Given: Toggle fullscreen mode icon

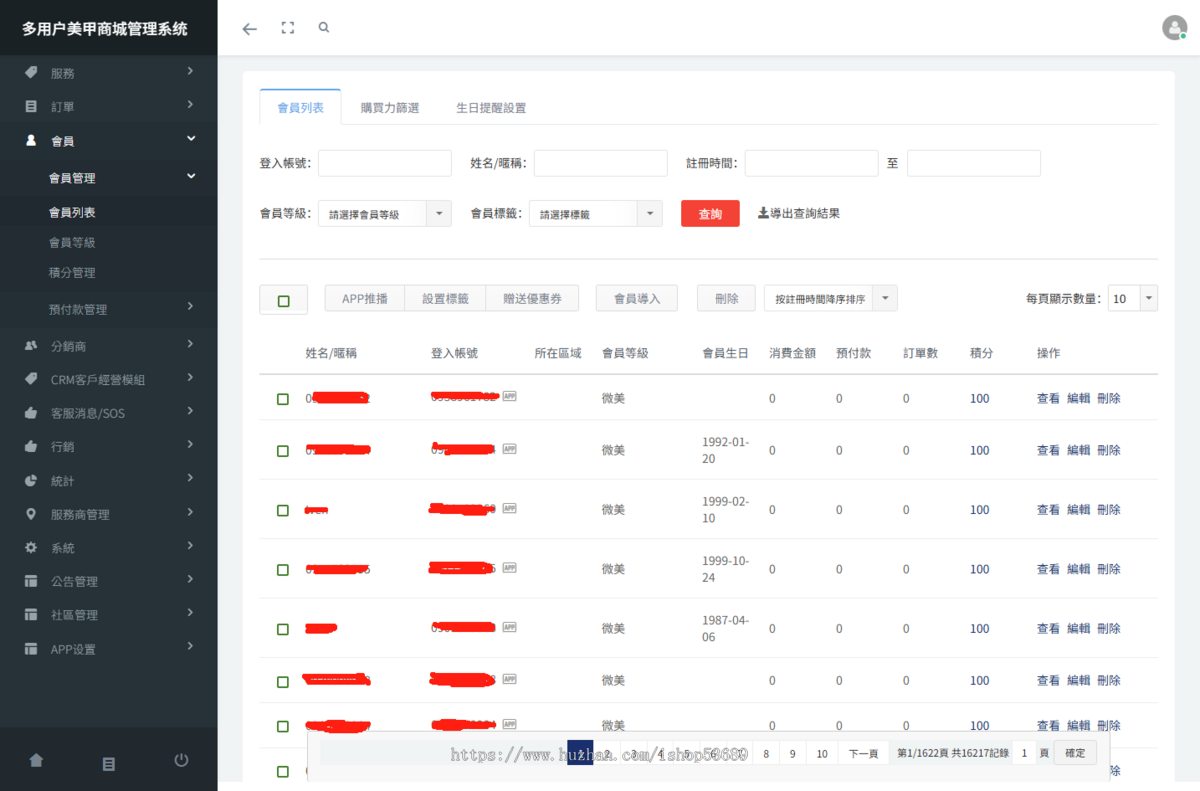Looking at the screenshot, I should pyautogui.click(x=288, y=28).
